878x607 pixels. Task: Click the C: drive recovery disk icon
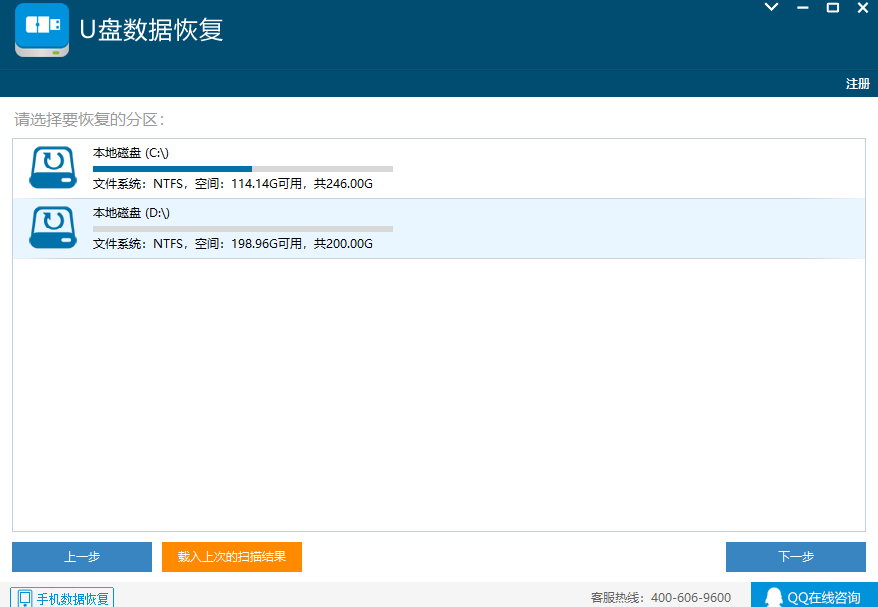[x=53, y=168]
